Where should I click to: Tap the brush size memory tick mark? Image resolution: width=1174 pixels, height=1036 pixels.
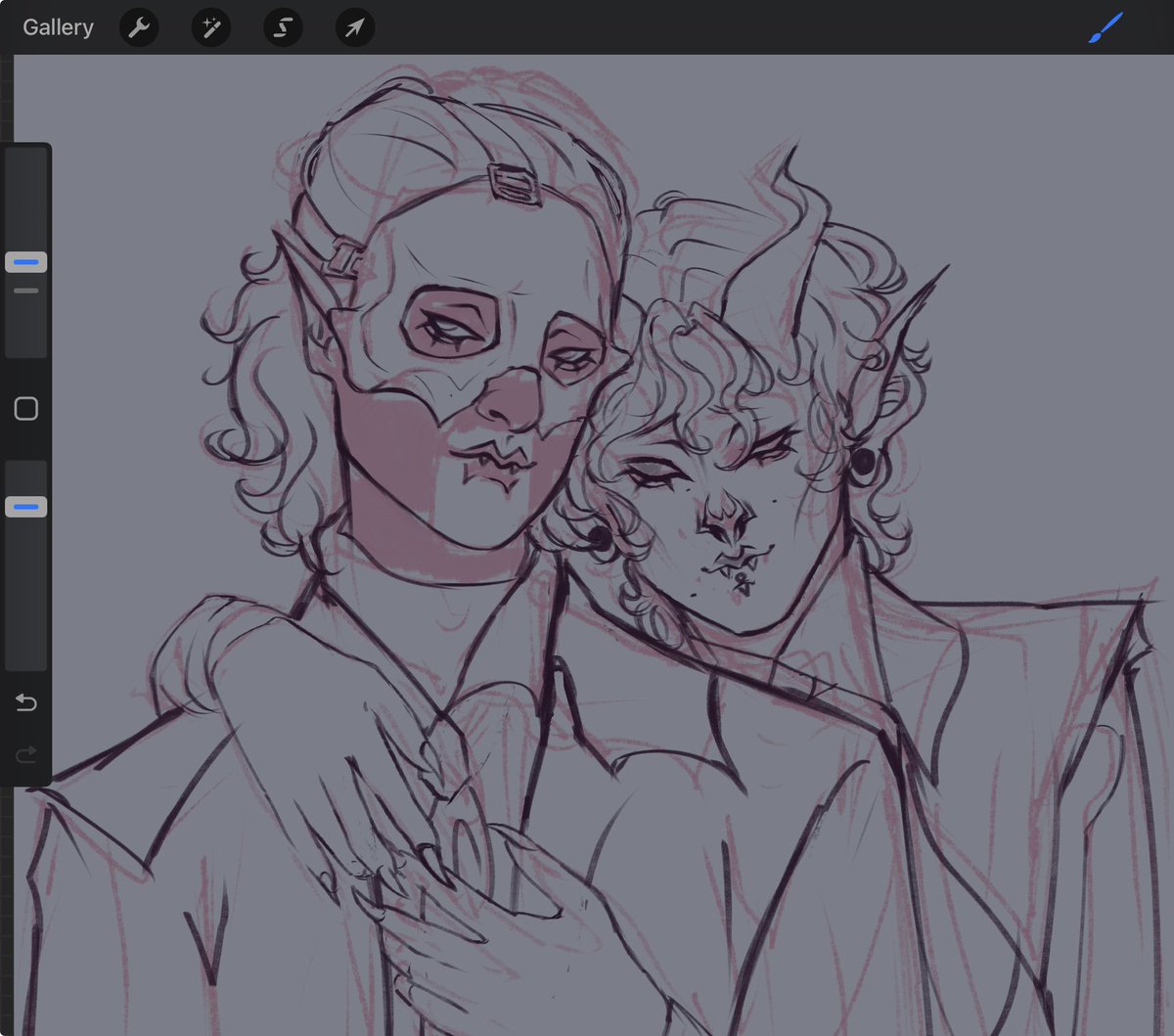click(x=25, y=290)
